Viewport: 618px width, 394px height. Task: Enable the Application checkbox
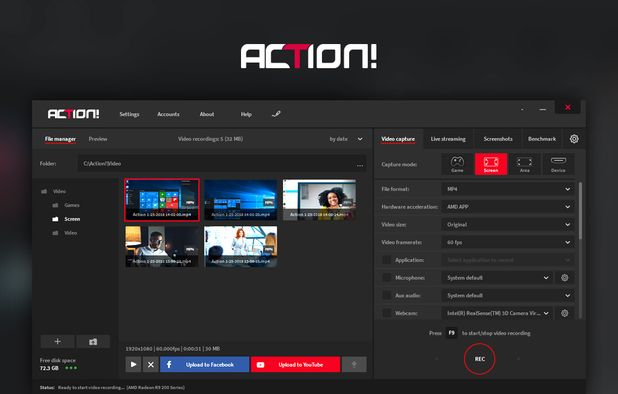[x=387, y=260]
